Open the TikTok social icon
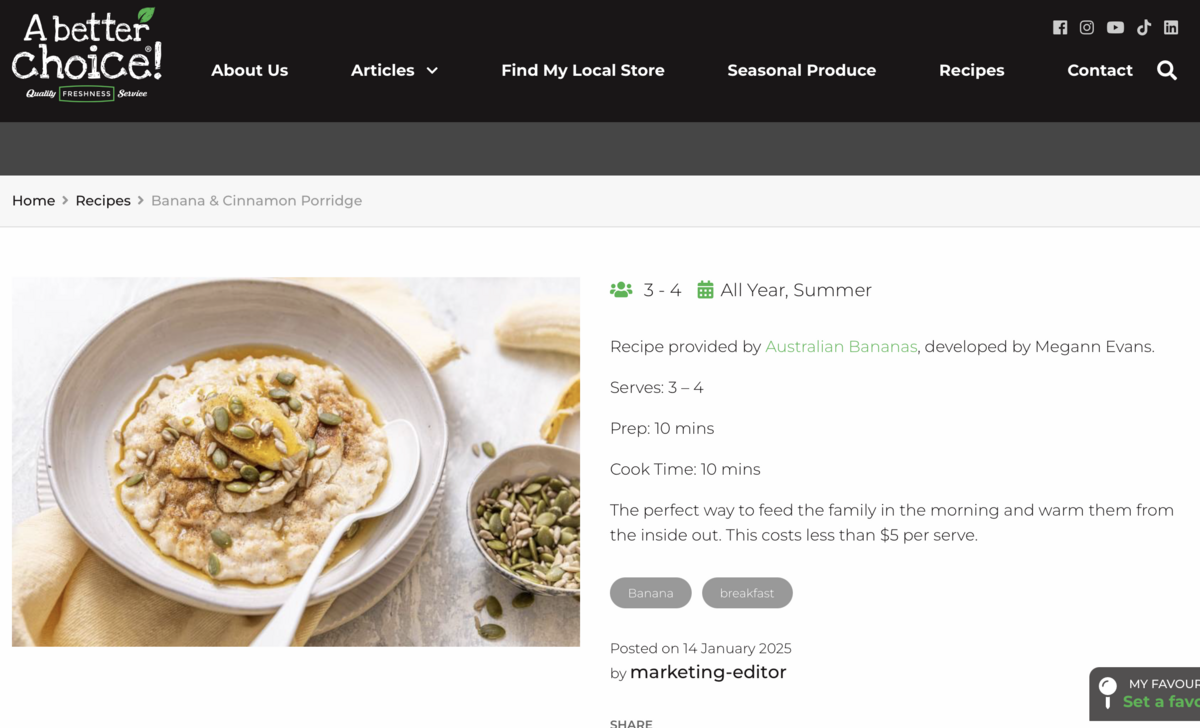 (x=1144, y=28)
